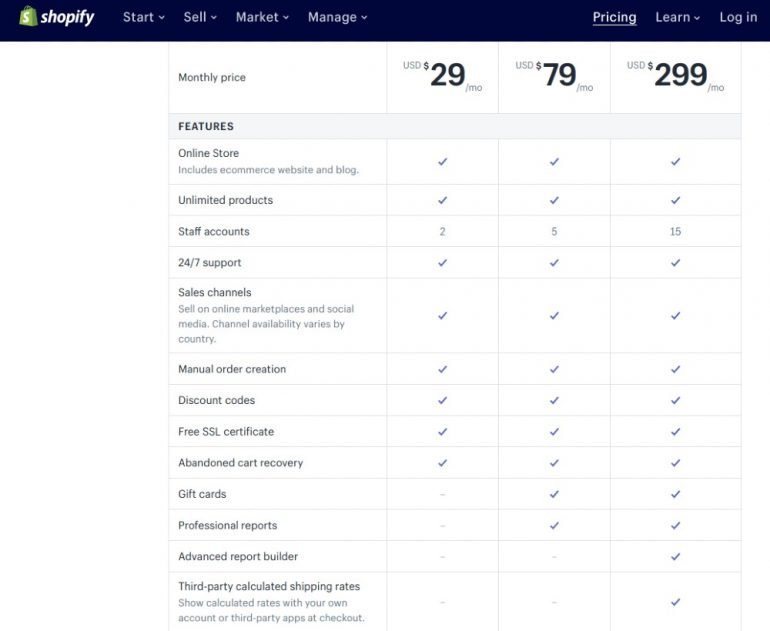Screen dimensions: 770x631
Task: Click Abandoned cart recovery checkmark in $29 column
Action: [x=442, y=463]
